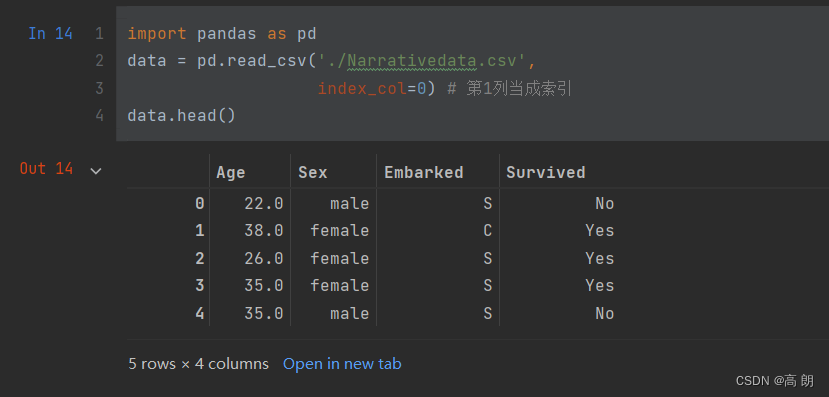
Task: Place cursor on 'import pandas as pd' line
Action: [222, 34]
